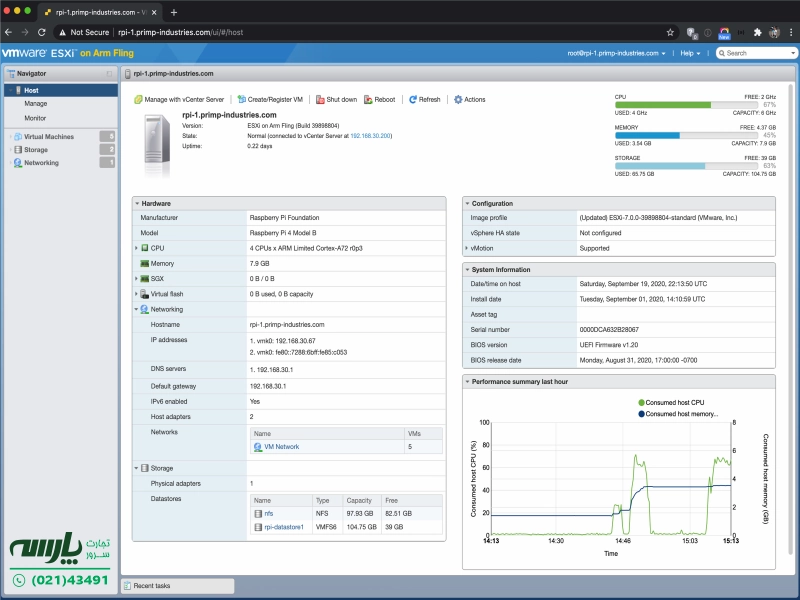Expand the SGX row in Hardware
800x600 pixels.
[136, 279]
